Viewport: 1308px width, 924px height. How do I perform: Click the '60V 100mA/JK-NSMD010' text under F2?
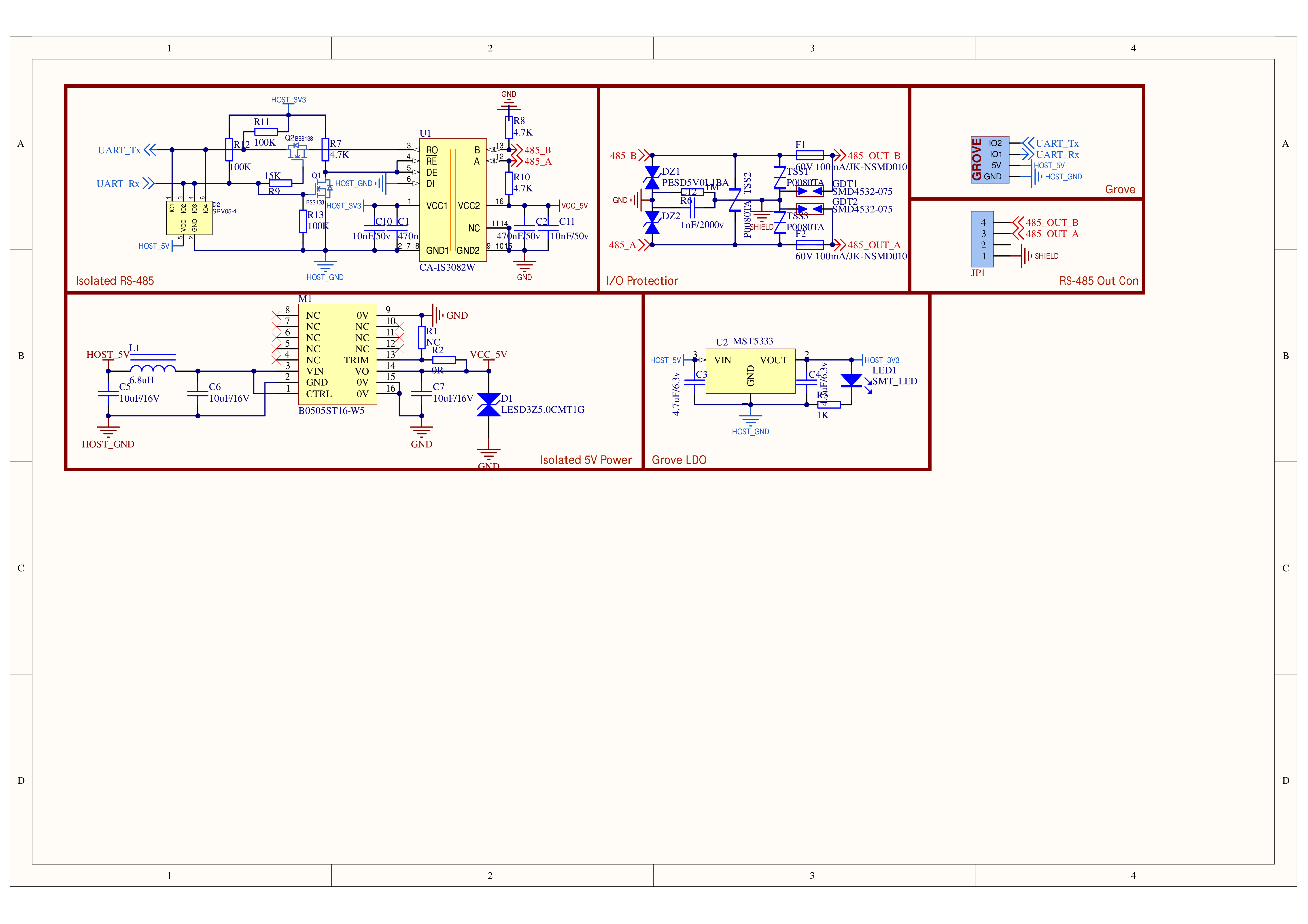851,256
